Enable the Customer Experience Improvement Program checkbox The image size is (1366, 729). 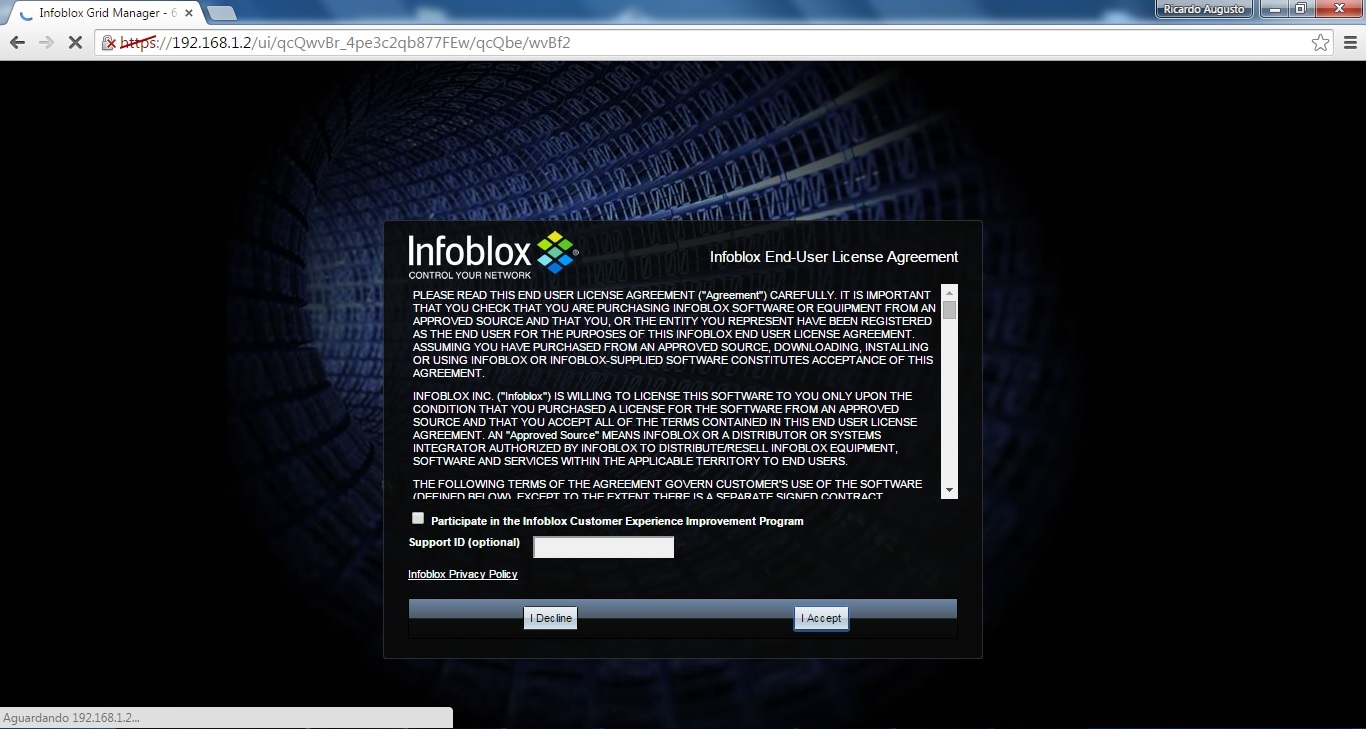pyautogui.click(x=418, y=518)
